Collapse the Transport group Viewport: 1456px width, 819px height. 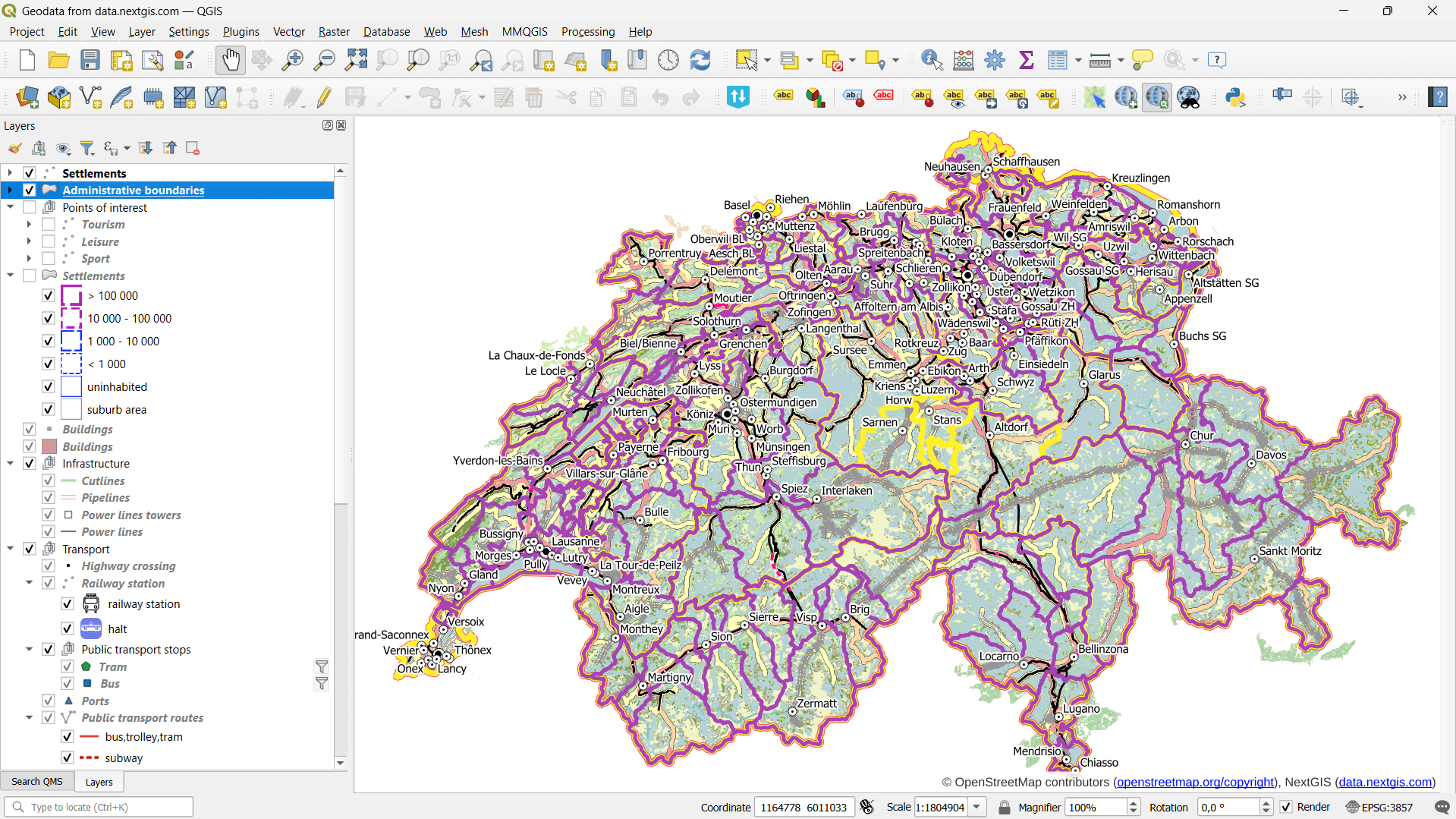click(x=10, y=549)
